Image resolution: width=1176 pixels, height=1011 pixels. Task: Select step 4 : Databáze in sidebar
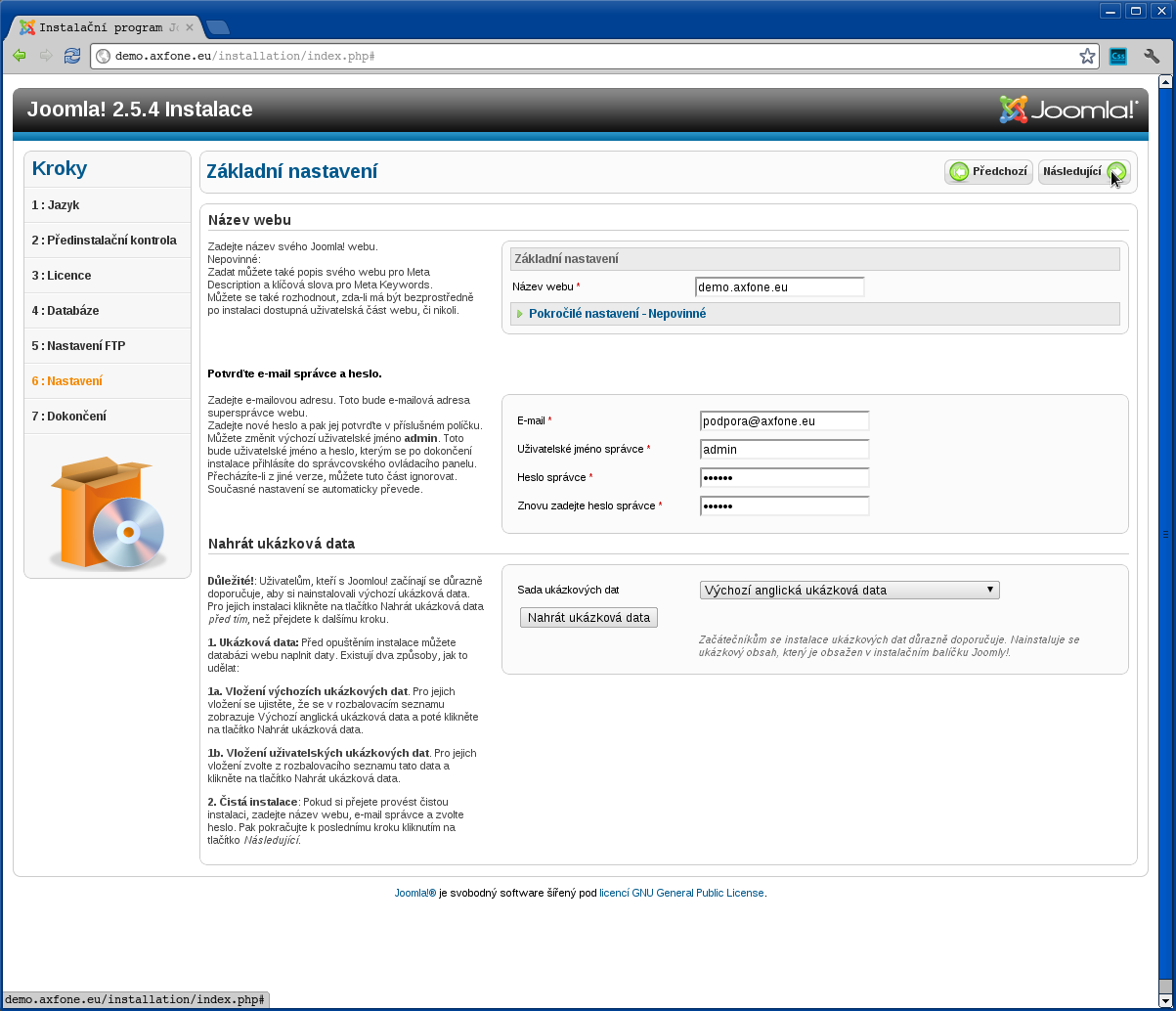click(x=65, y=311)
